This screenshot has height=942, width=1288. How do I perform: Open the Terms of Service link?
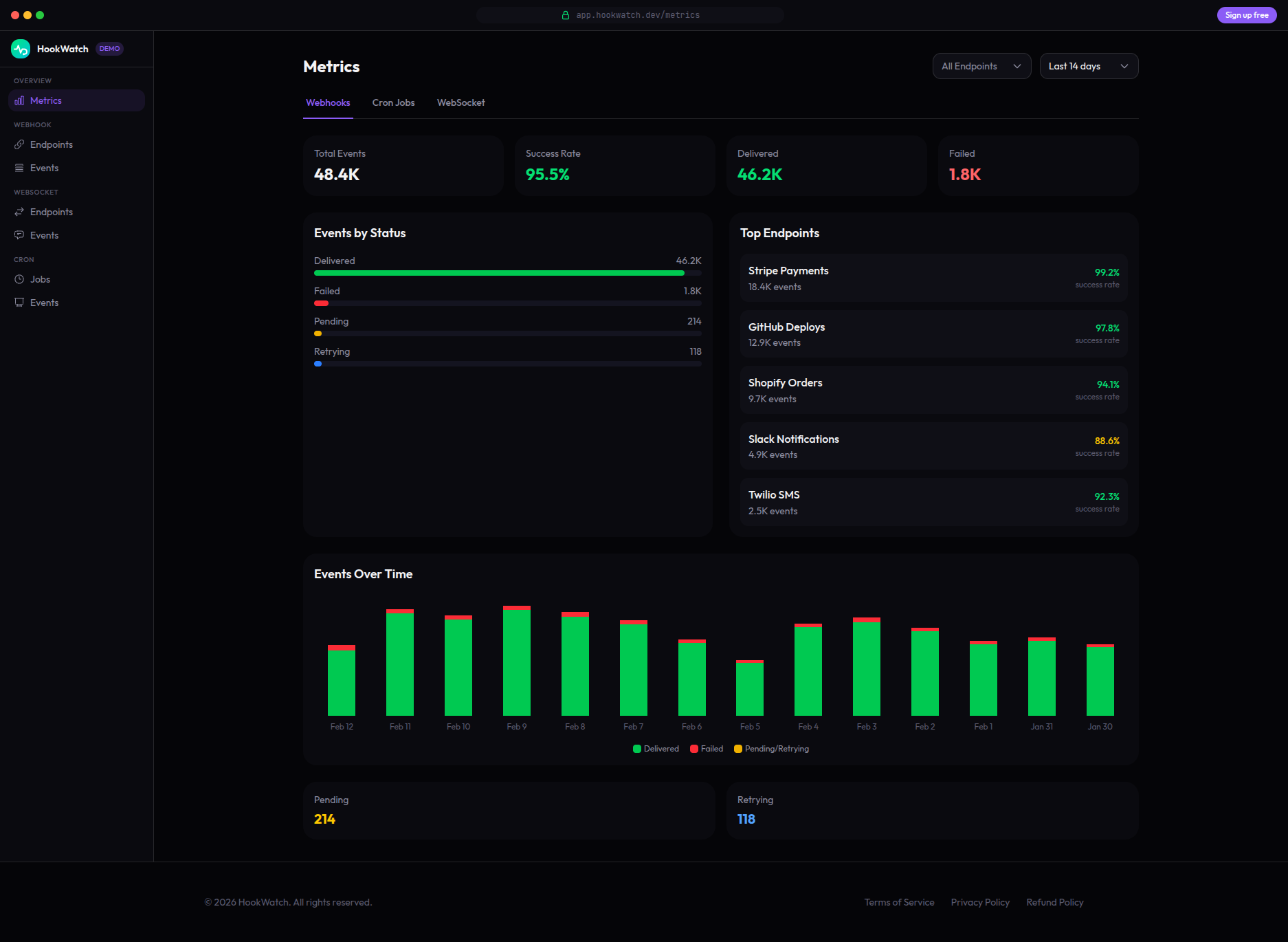click(x=899, y=902)
